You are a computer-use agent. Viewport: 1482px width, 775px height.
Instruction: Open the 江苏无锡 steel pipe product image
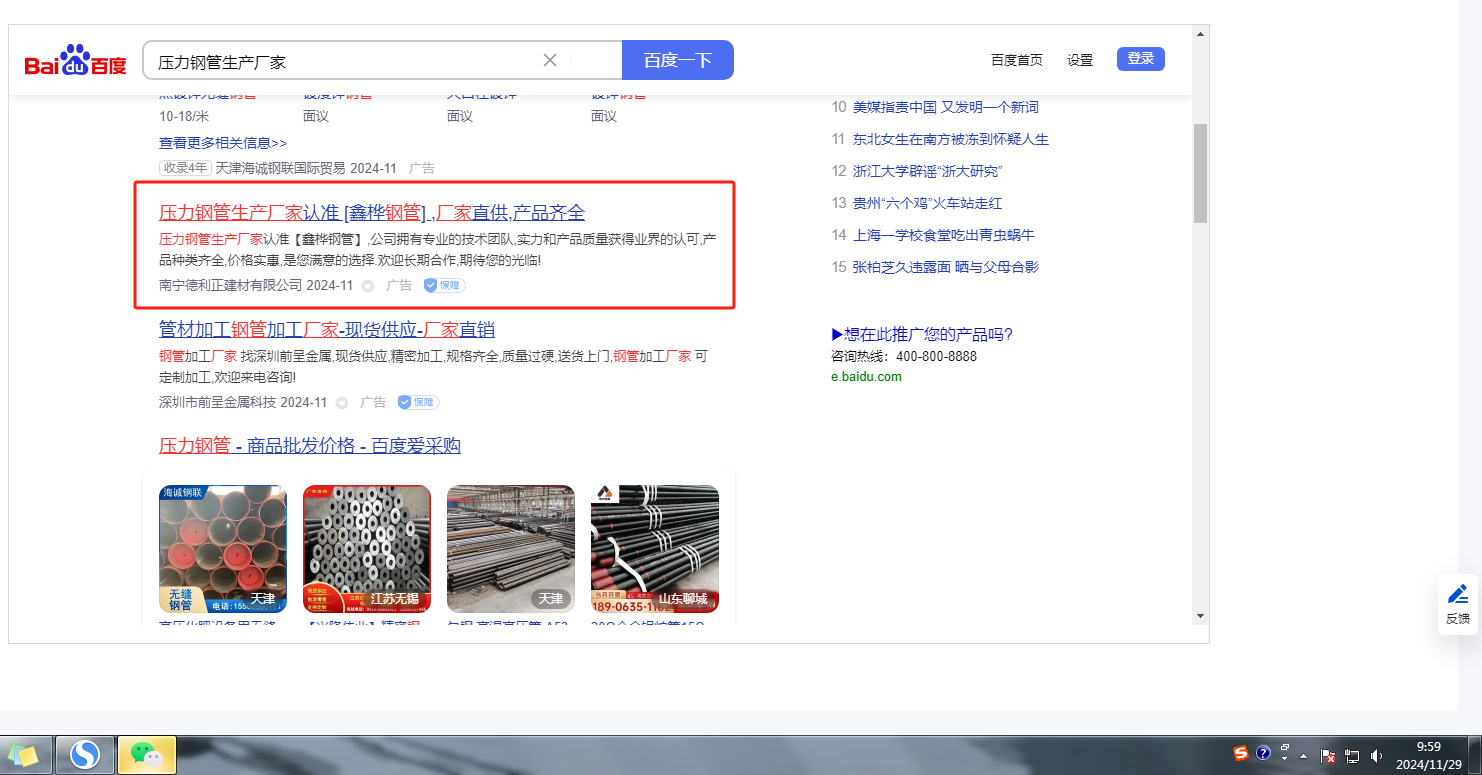tap(367, 549)
